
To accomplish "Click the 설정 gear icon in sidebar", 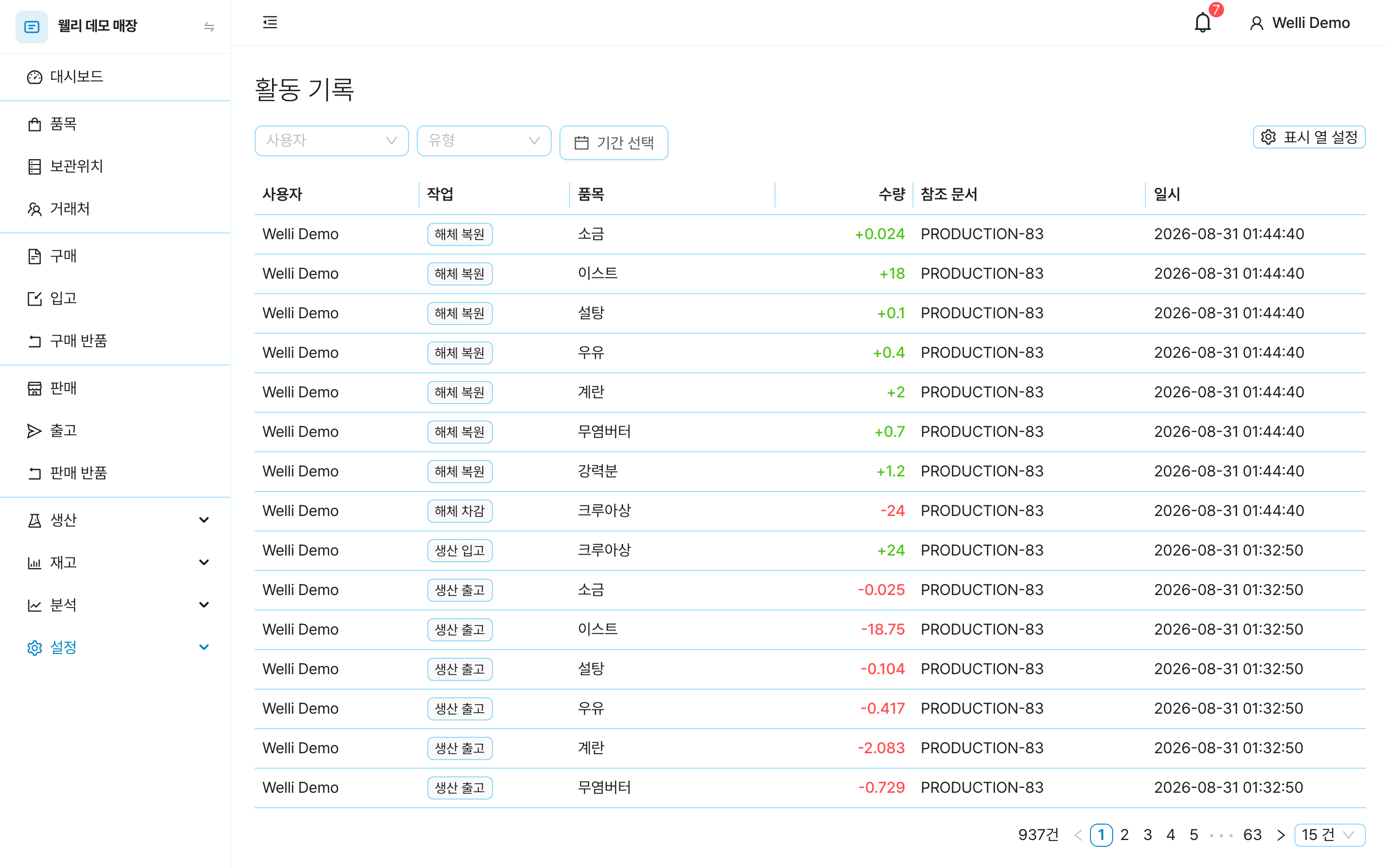I will point(34,648).
